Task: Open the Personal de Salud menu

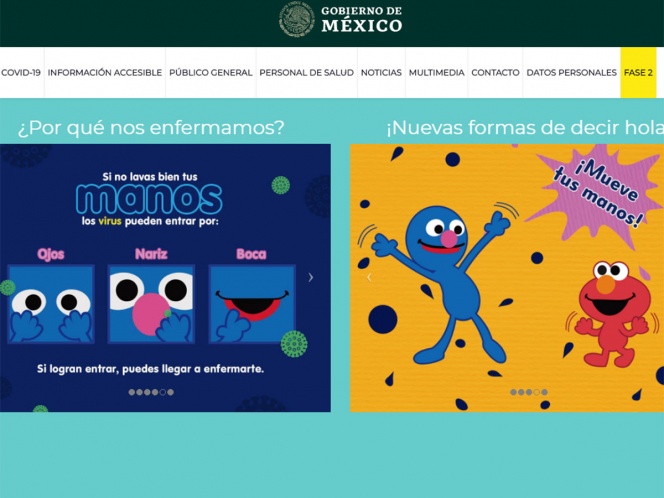Action: [x=307, y=72]
